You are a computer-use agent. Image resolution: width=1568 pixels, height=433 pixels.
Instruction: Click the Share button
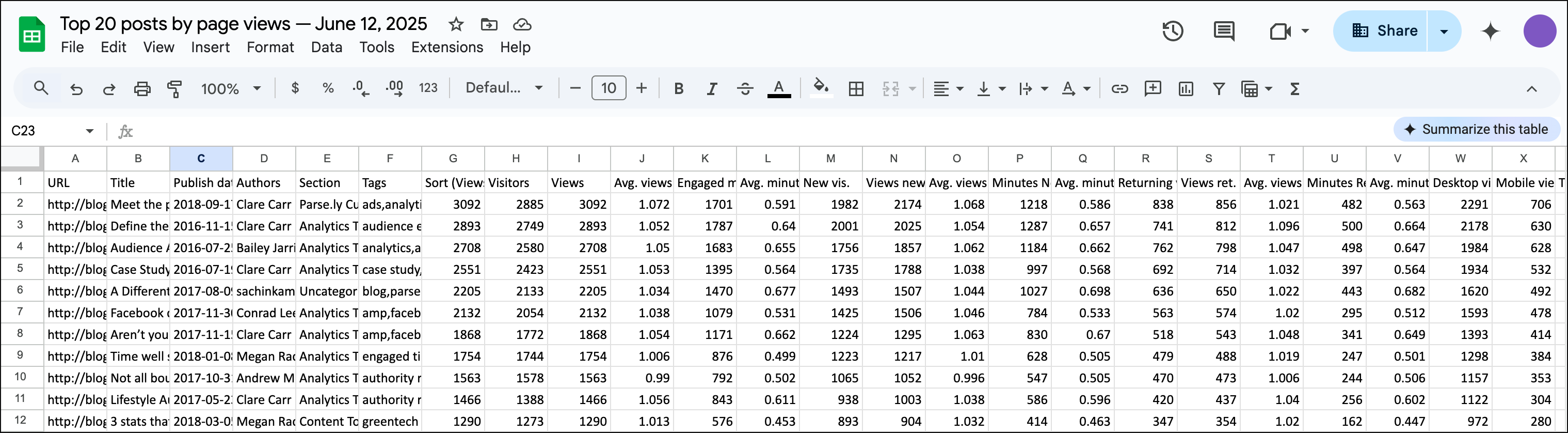point(1381,31)
